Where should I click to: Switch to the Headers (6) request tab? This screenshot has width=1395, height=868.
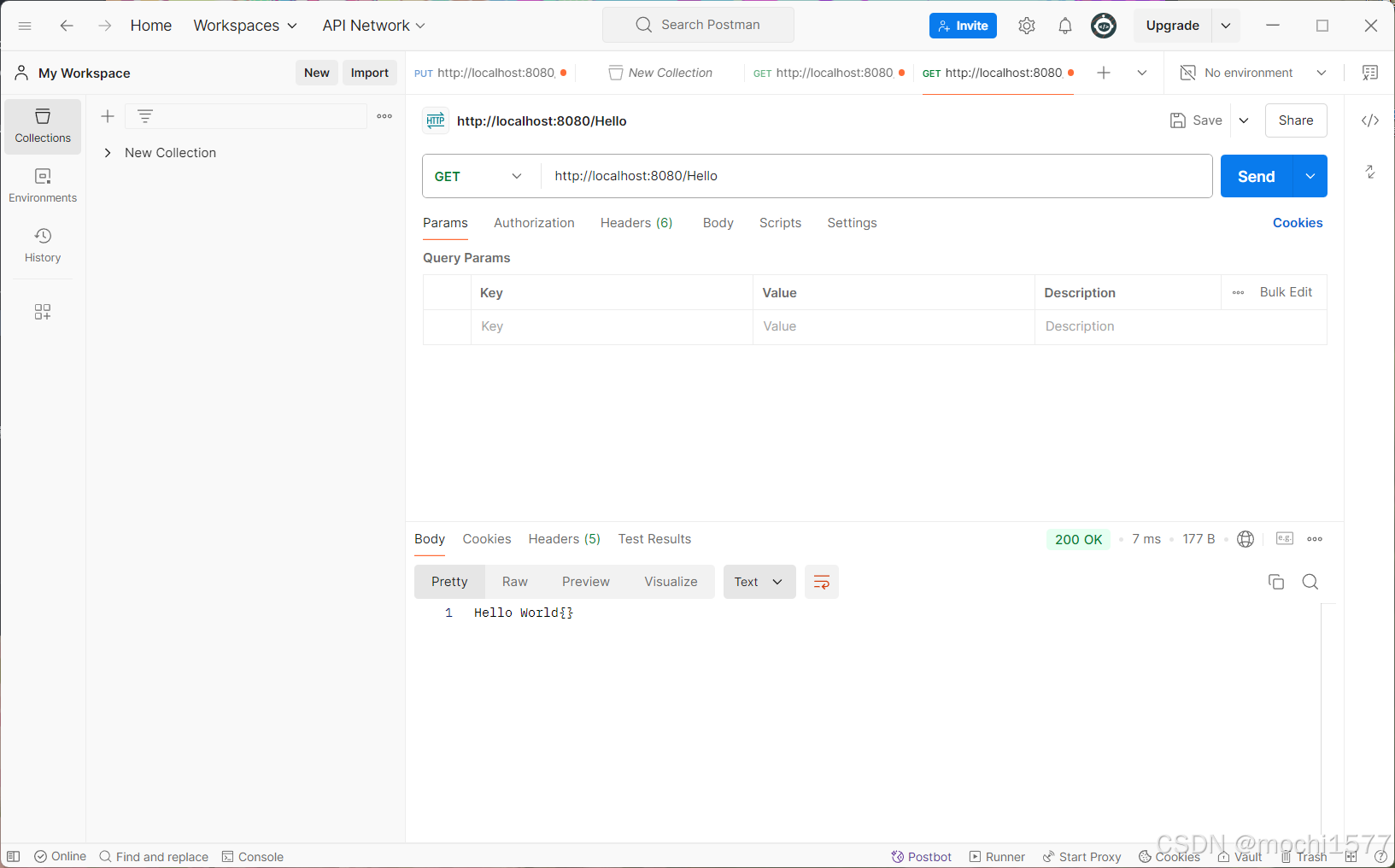pos(636,223)
